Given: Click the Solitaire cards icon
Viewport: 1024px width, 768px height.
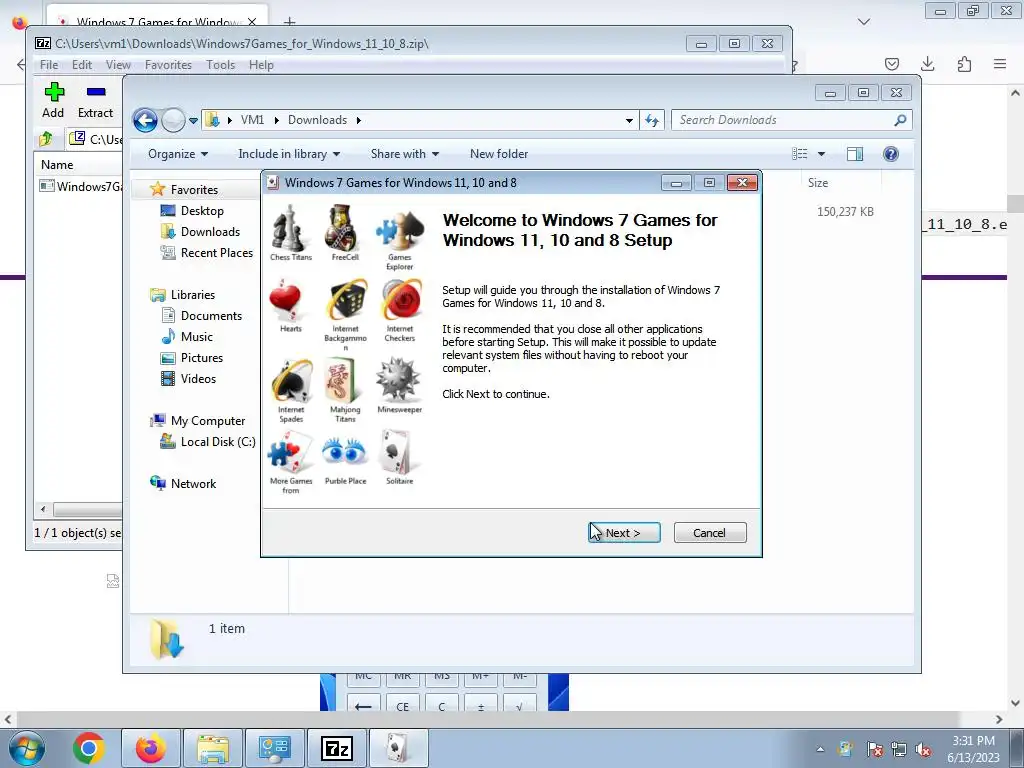Looking at the screenshot, I should click(x=396, y=453).
